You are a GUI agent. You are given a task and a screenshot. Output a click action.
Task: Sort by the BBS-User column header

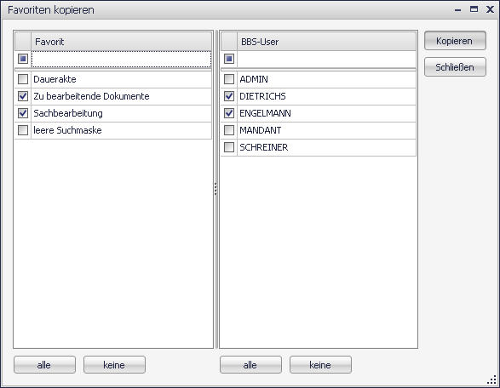(x=327, y=41)
